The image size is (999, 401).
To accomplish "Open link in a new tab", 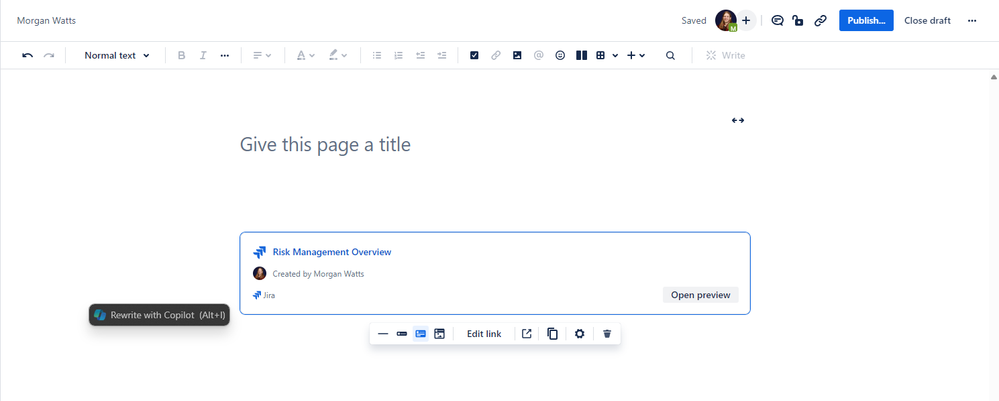I will click(527, 334).
